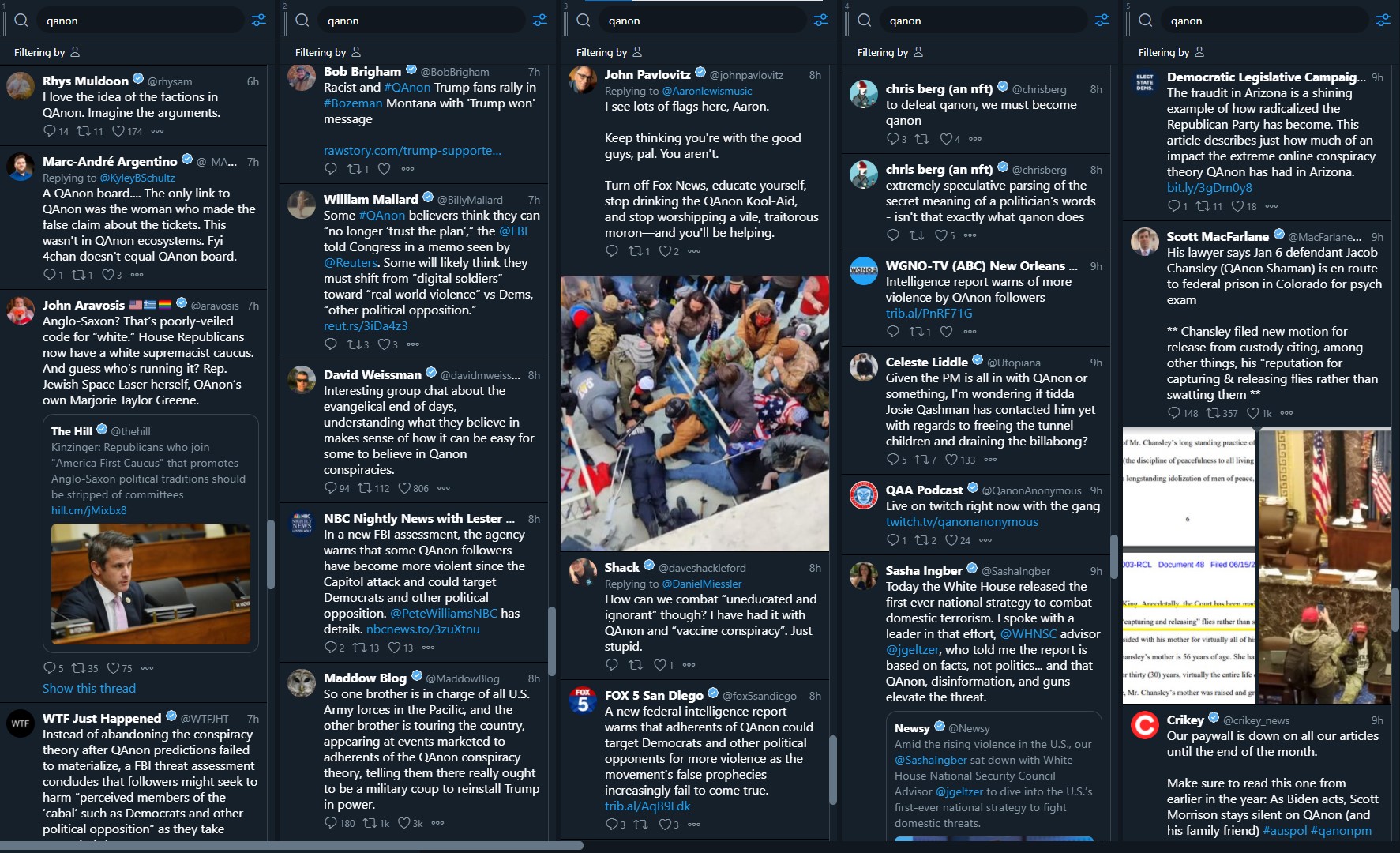Click the horizontal scrollbar at bottom
Image resolution: width=1400 pixels, height=853 pixels.
pos(292,846)
